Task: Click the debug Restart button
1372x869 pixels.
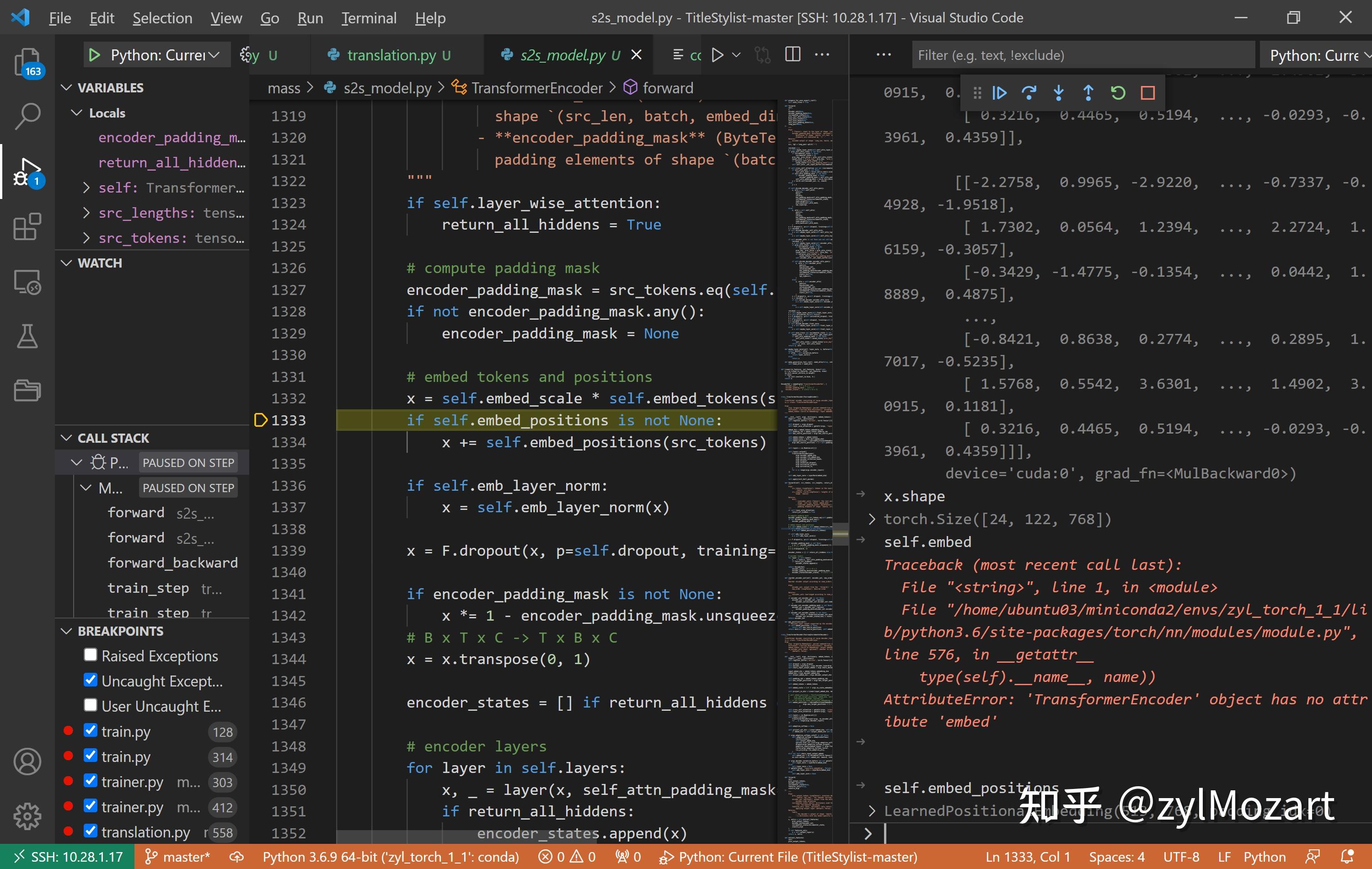Action: coord(1118,93)
